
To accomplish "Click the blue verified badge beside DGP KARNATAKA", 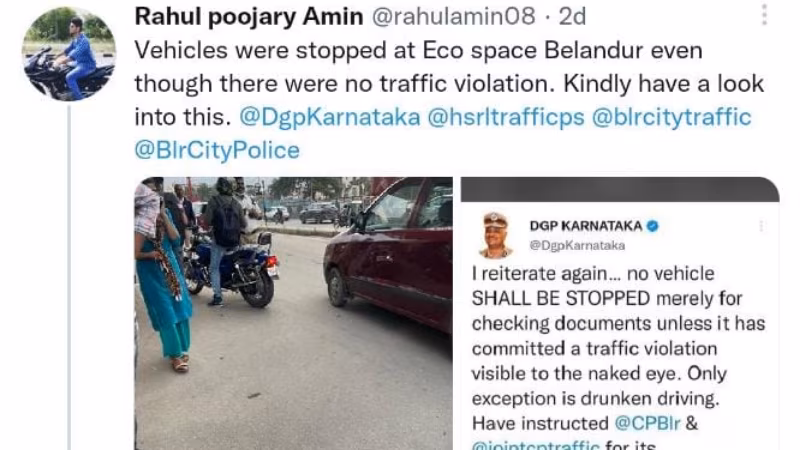I will click(x=653, y=226).
